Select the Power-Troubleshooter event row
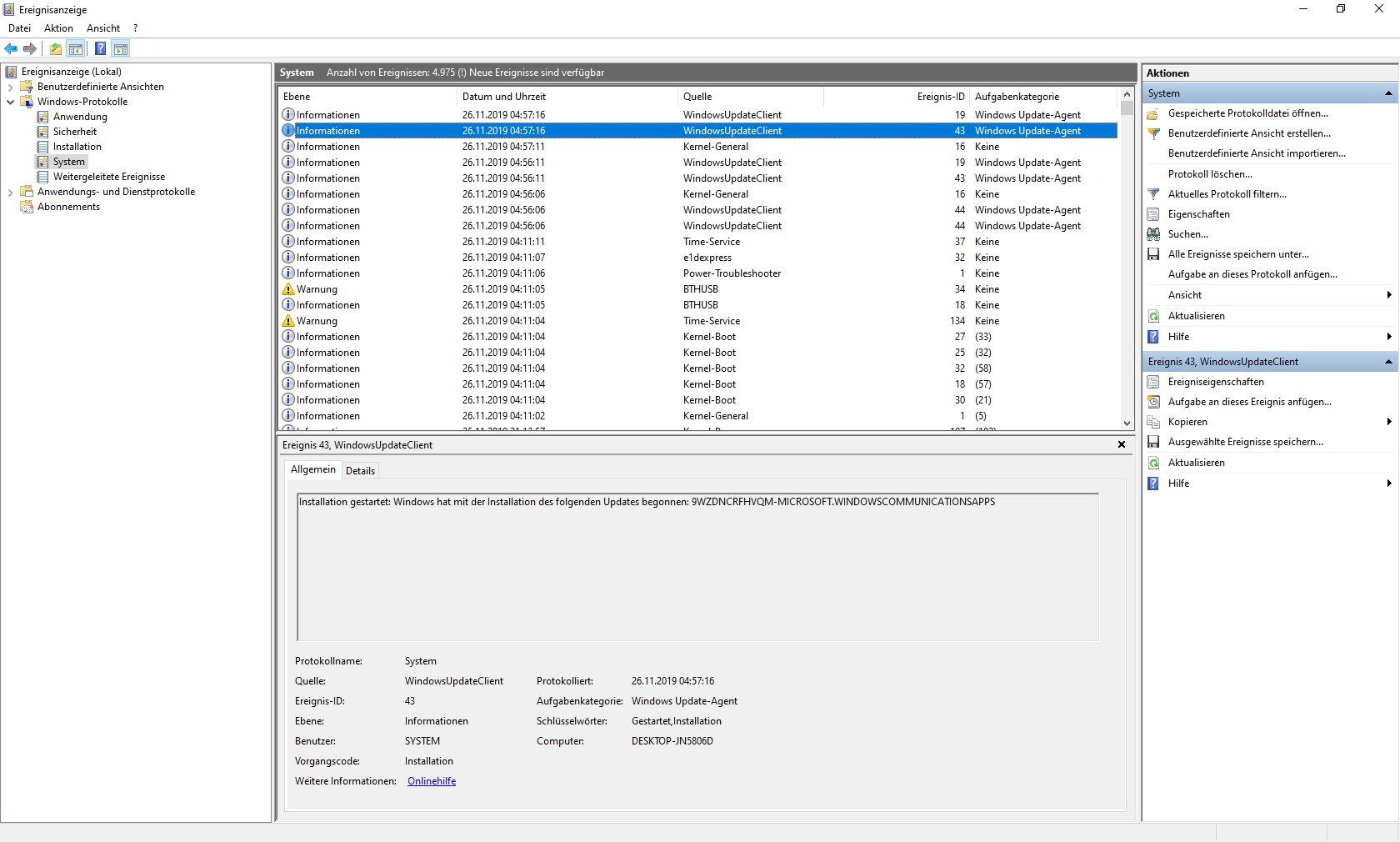Viewport: 1400px width, 842px height. (699, 273)
